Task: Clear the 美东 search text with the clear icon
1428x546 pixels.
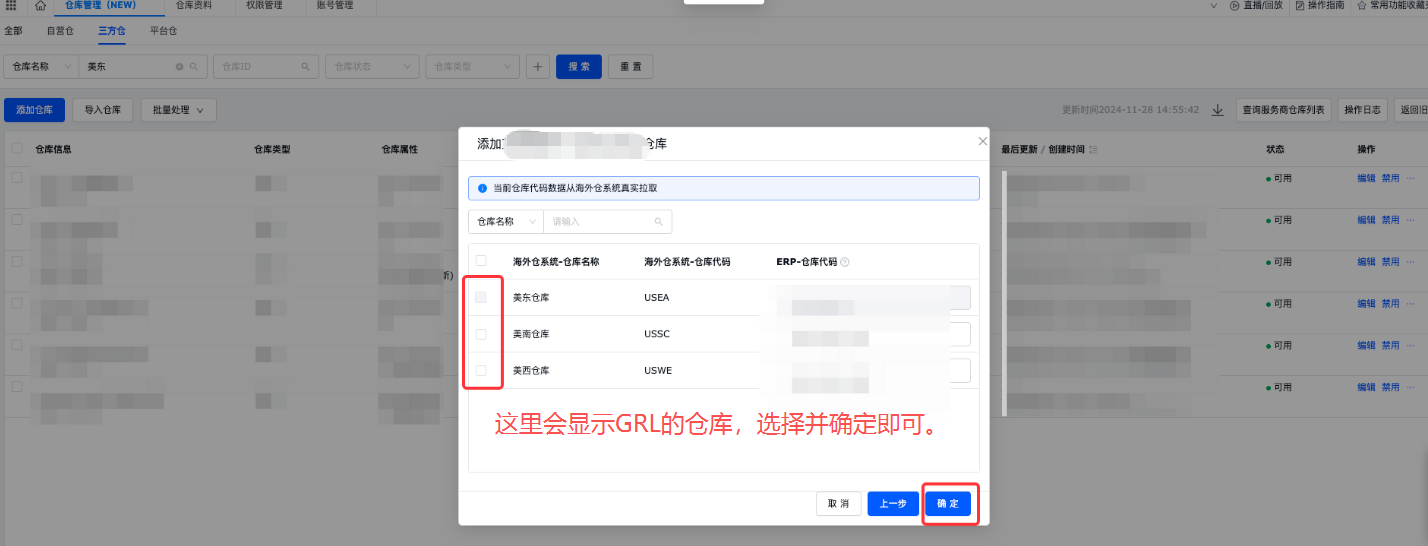Action: pos(180,67)
